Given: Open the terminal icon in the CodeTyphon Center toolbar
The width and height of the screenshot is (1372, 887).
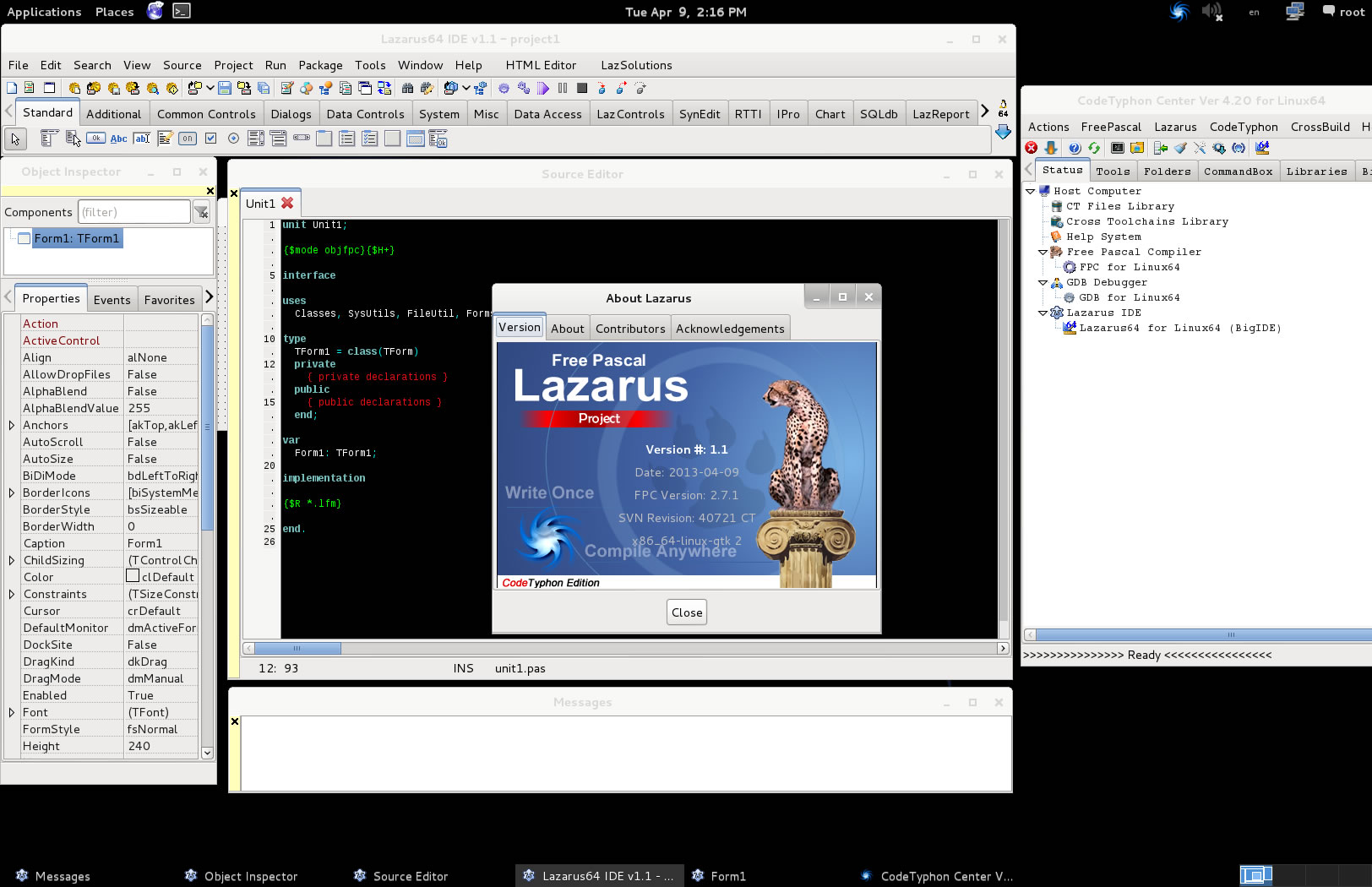Looking at the screenshot, I should click(1118, 148).
